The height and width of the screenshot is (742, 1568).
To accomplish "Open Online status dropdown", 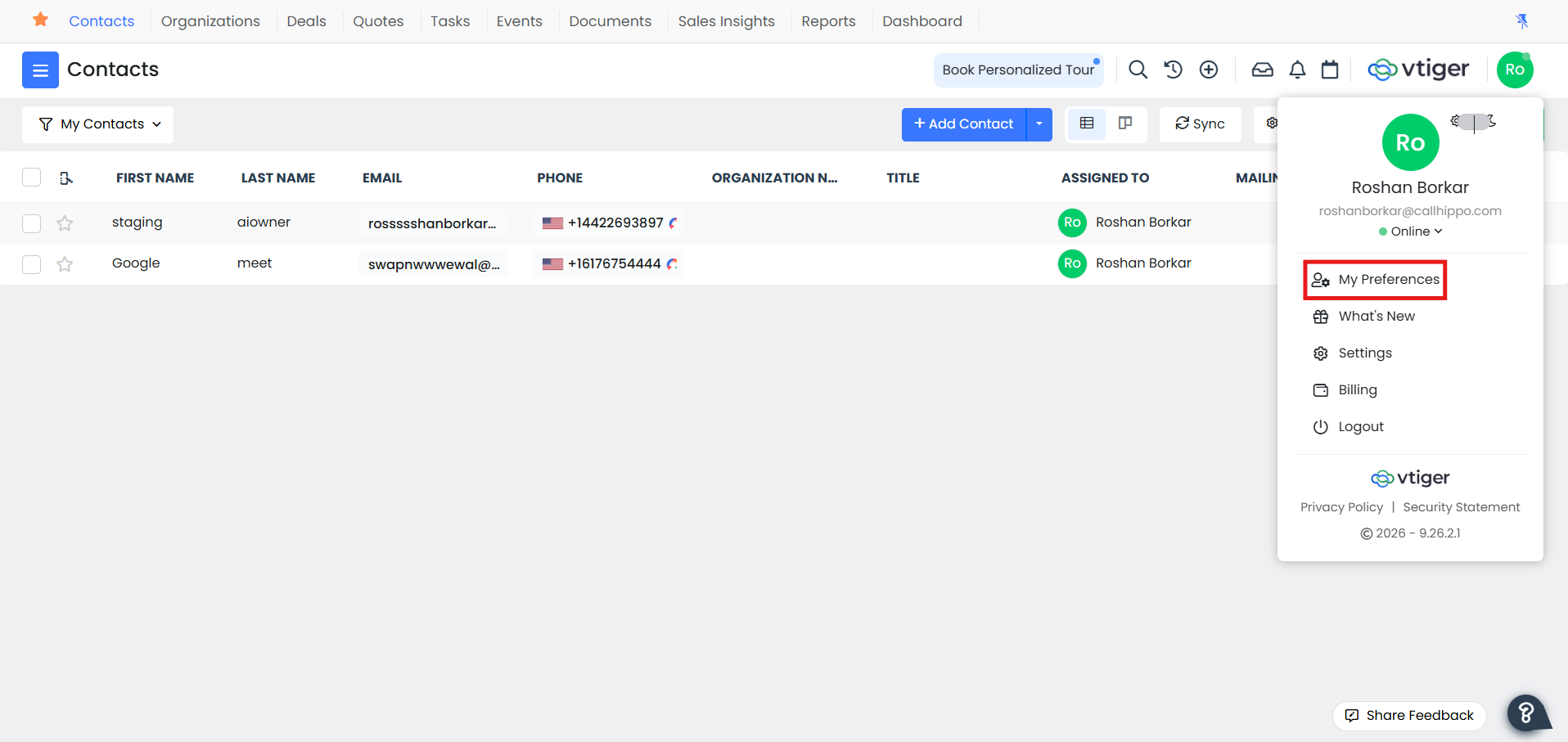I will (1410, 232).
